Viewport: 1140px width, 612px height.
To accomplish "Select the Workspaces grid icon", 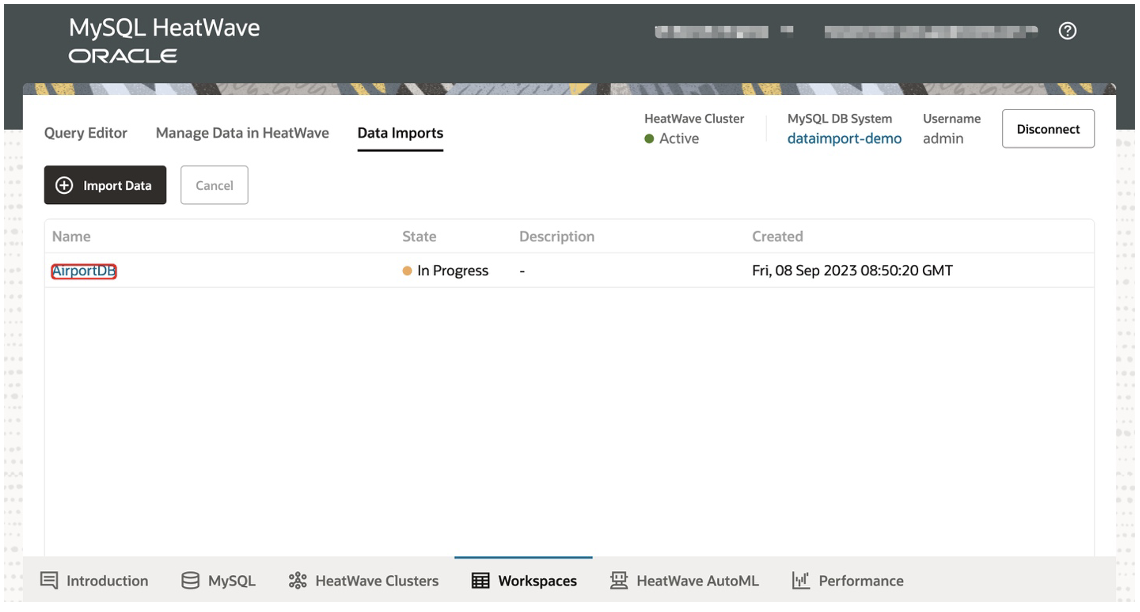I will 479,580.
